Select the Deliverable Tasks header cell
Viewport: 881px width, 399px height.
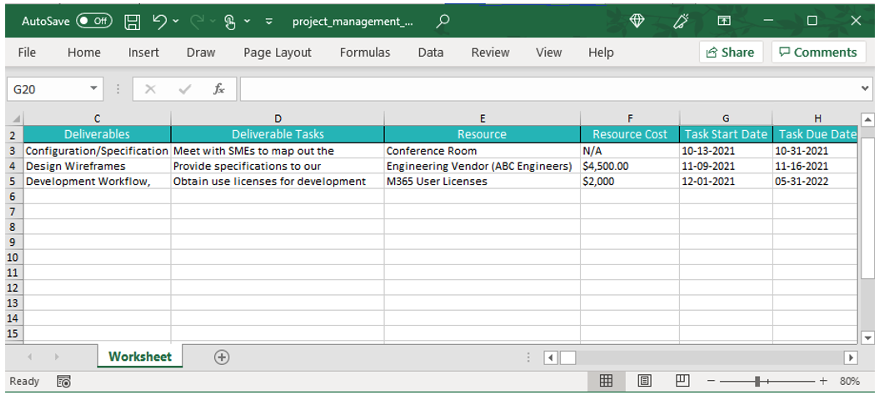(278, 134)
